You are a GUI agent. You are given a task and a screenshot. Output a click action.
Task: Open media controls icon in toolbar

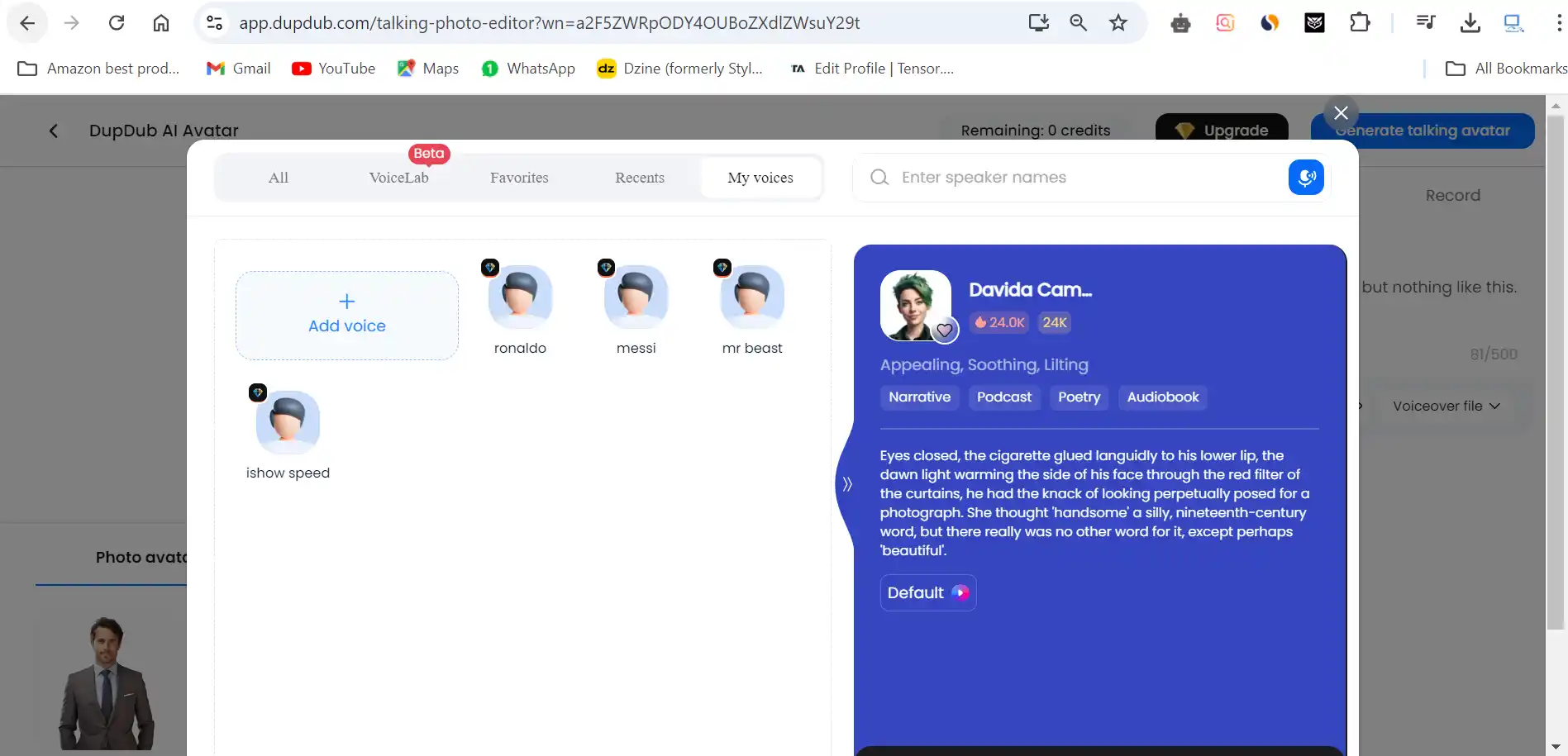click(1426, 23)
